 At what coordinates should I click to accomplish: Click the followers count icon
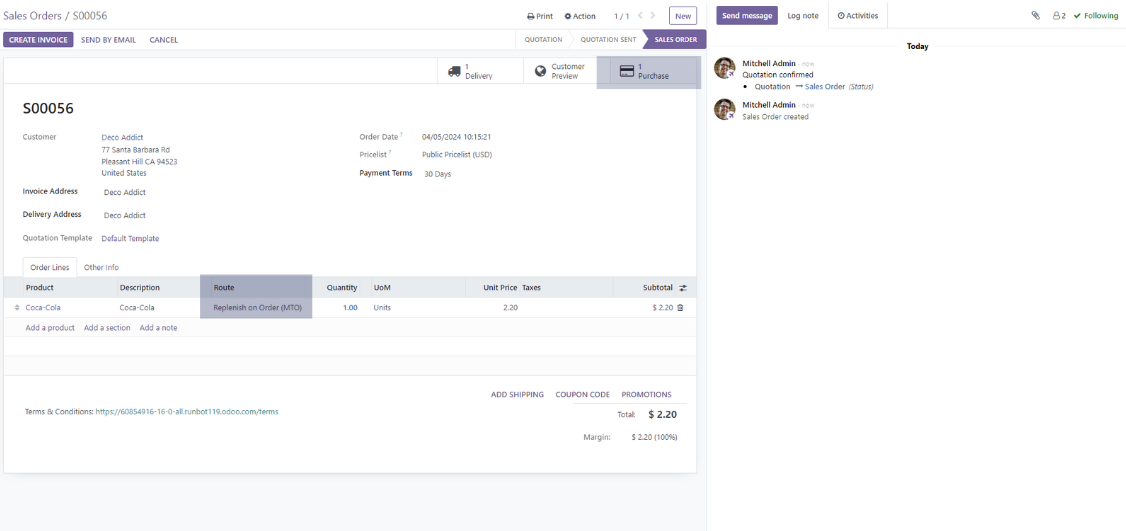(1058, 16)
